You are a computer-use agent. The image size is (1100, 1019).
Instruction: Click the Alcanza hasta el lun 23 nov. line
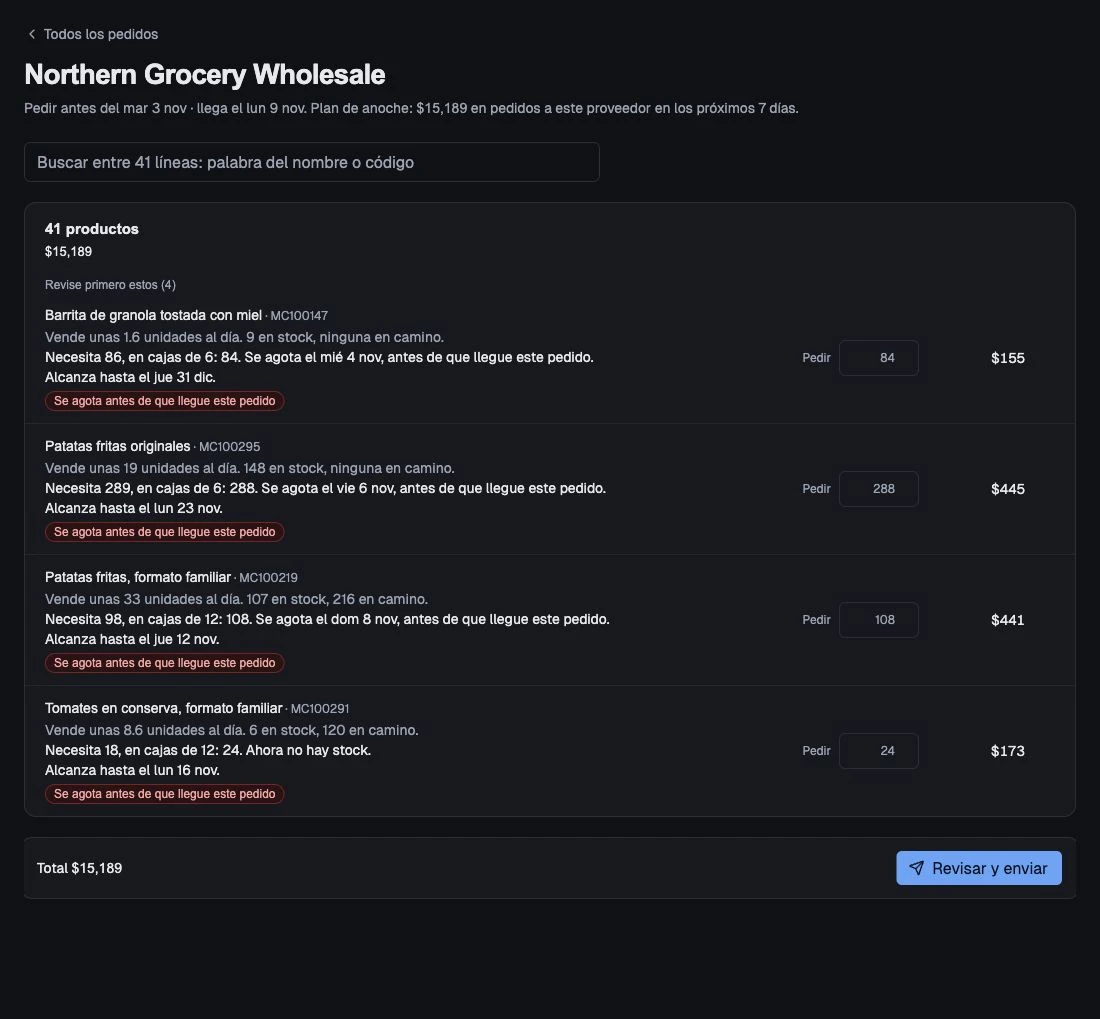(133, 508)
